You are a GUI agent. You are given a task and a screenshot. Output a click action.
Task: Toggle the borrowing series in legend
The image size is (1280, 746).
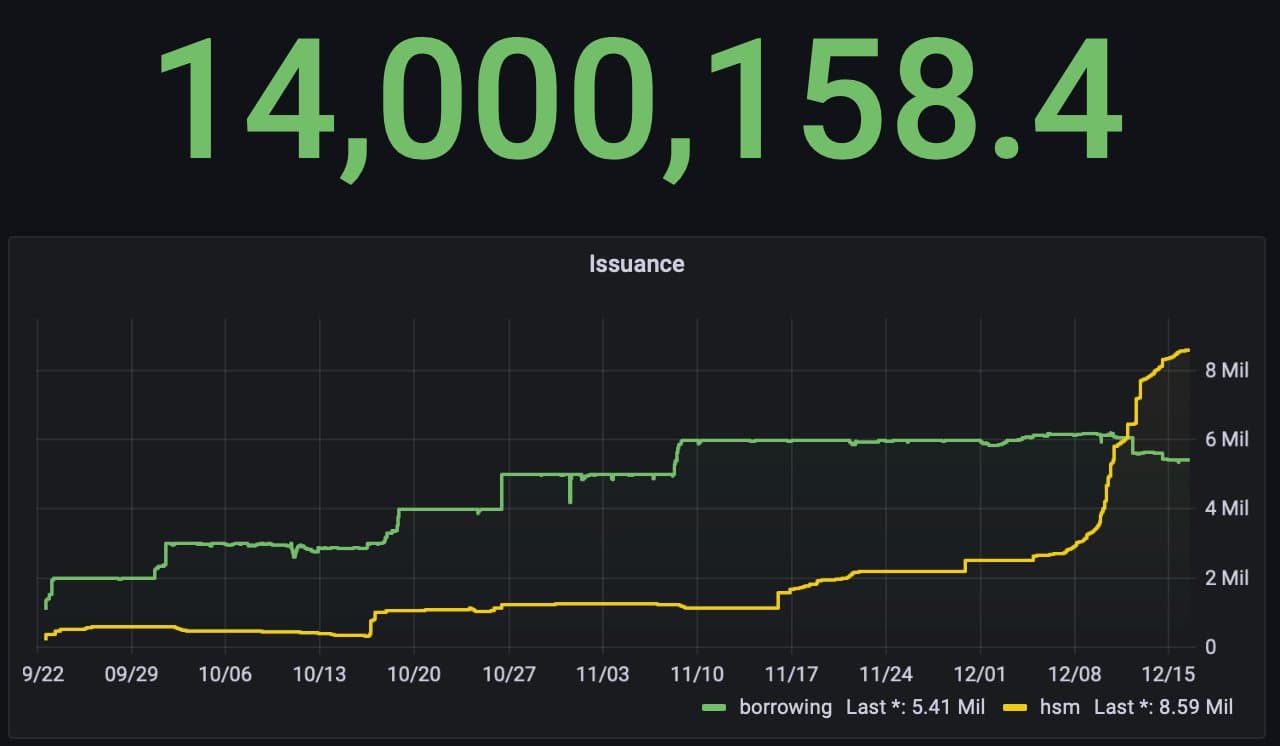[x=785, y=707]
